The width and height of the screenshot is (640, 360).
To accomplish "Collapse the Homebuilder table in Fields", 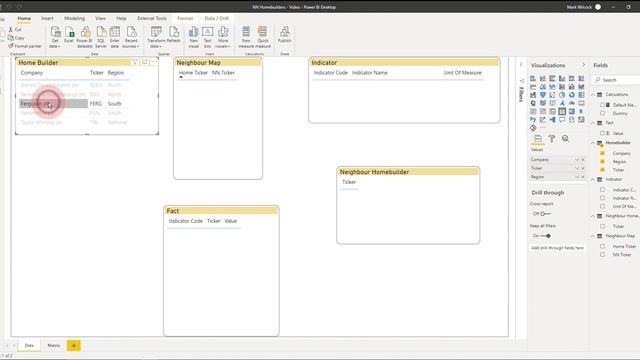I will pyautogui.click(x=593, y=142).
